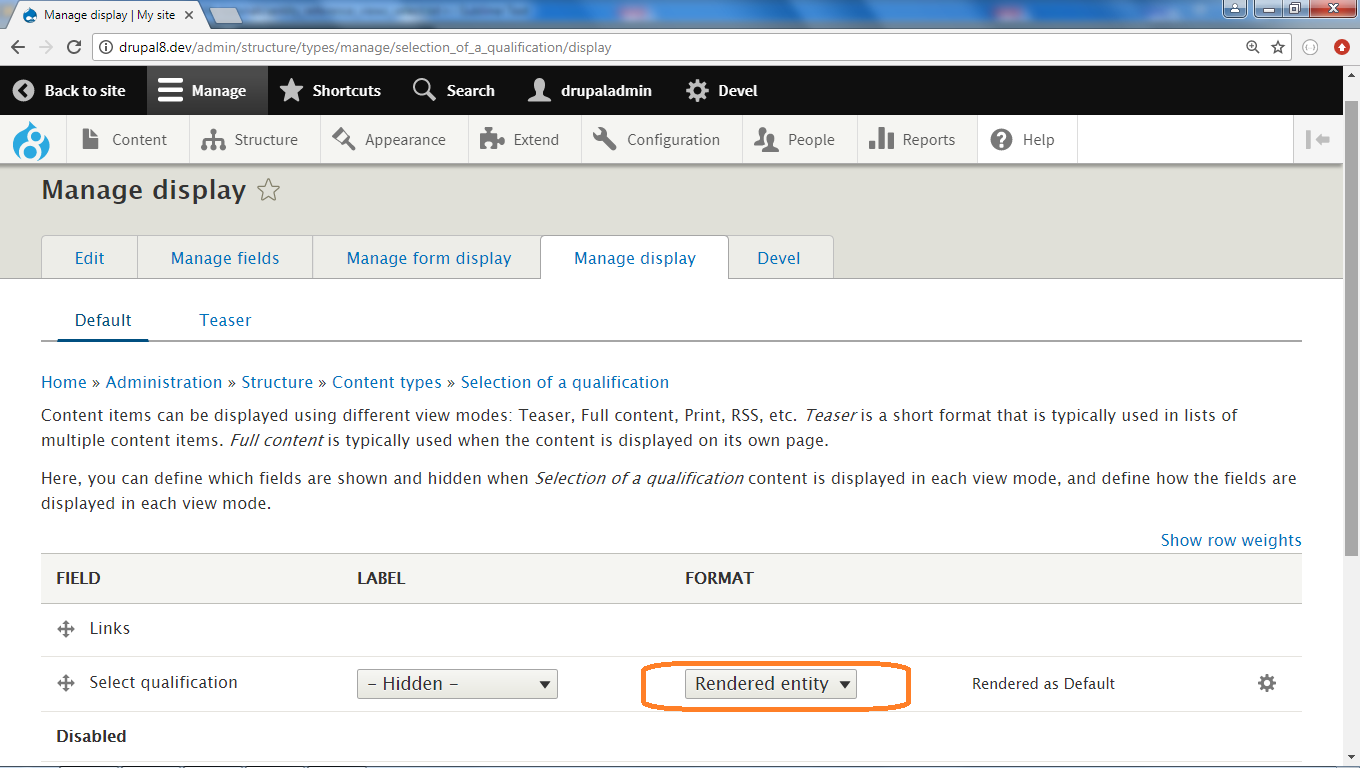
Task: Collapse the admin toolbar orientation arrow
Action: pos(1318,140)
